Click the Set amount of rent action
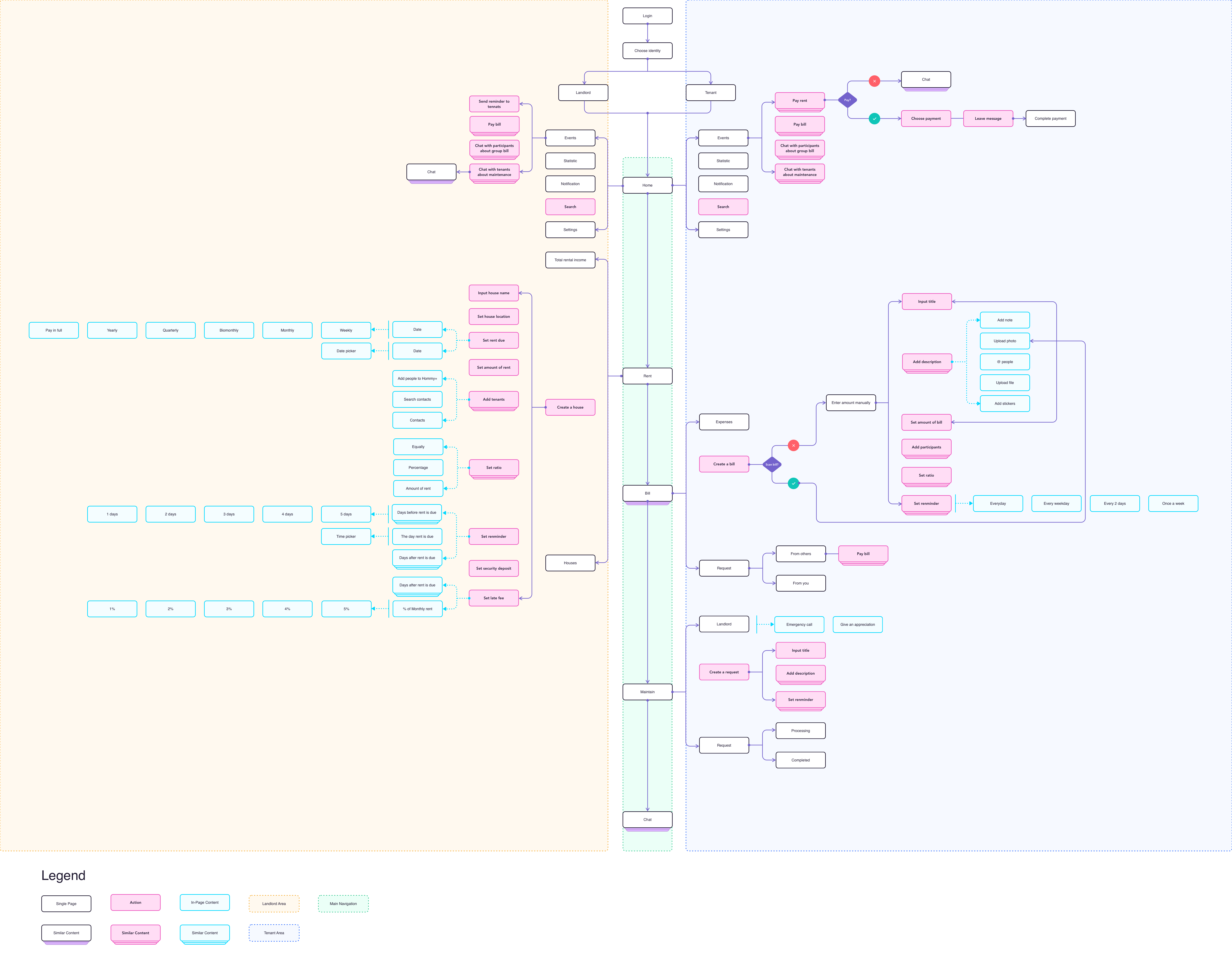The image size is (1232, 963). coord(494,367)
